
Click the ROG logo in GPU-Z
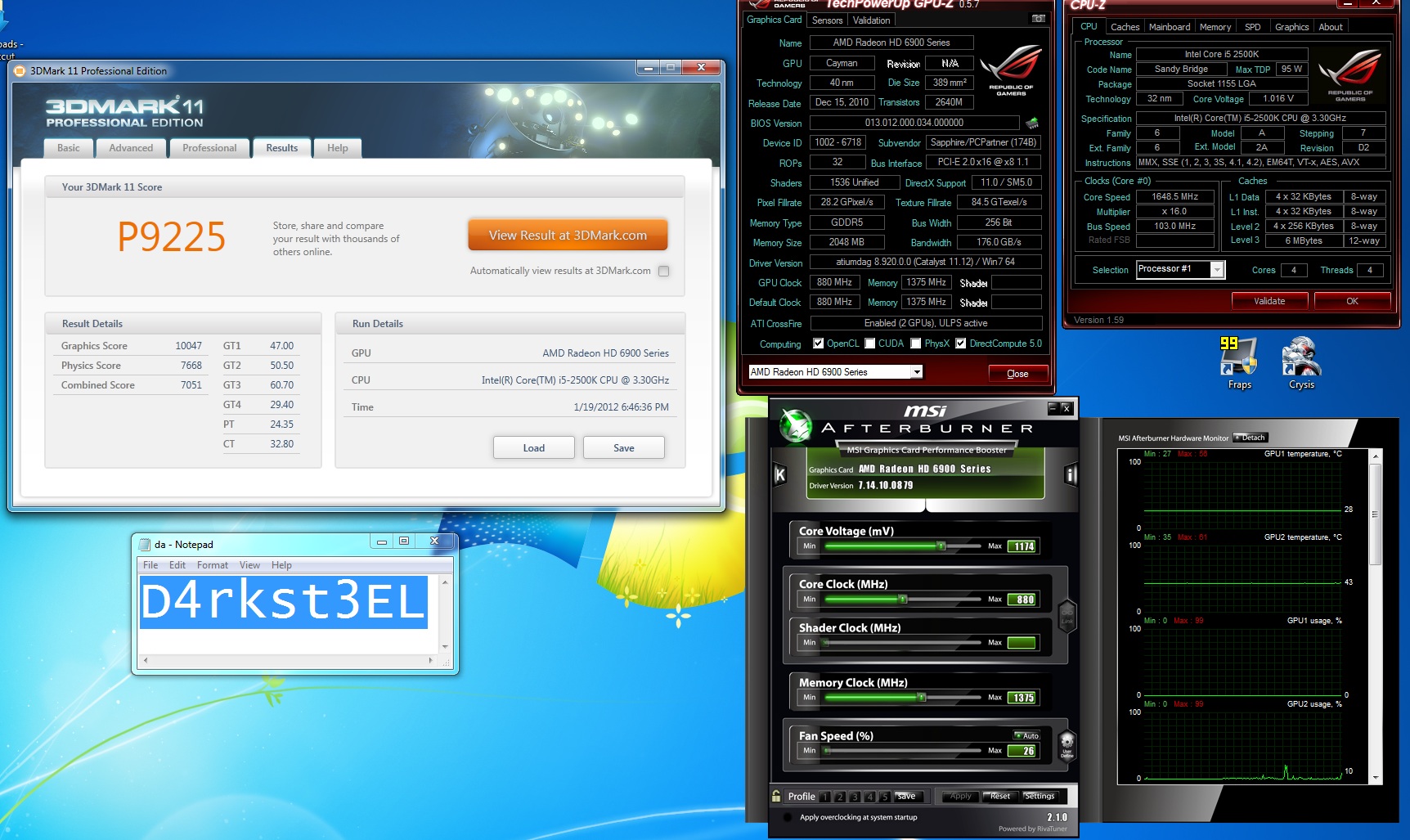(1011, 71)
